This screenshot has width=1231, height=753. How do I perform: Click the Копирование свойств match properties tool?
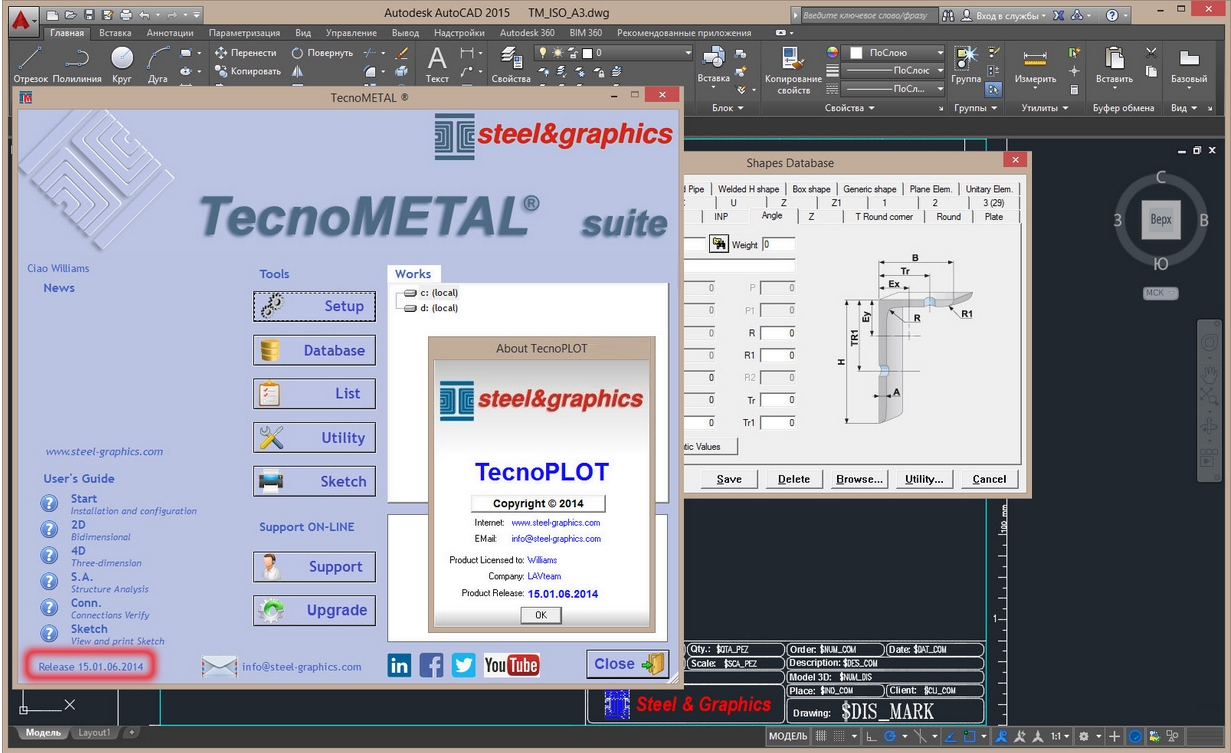pos(793,70)
